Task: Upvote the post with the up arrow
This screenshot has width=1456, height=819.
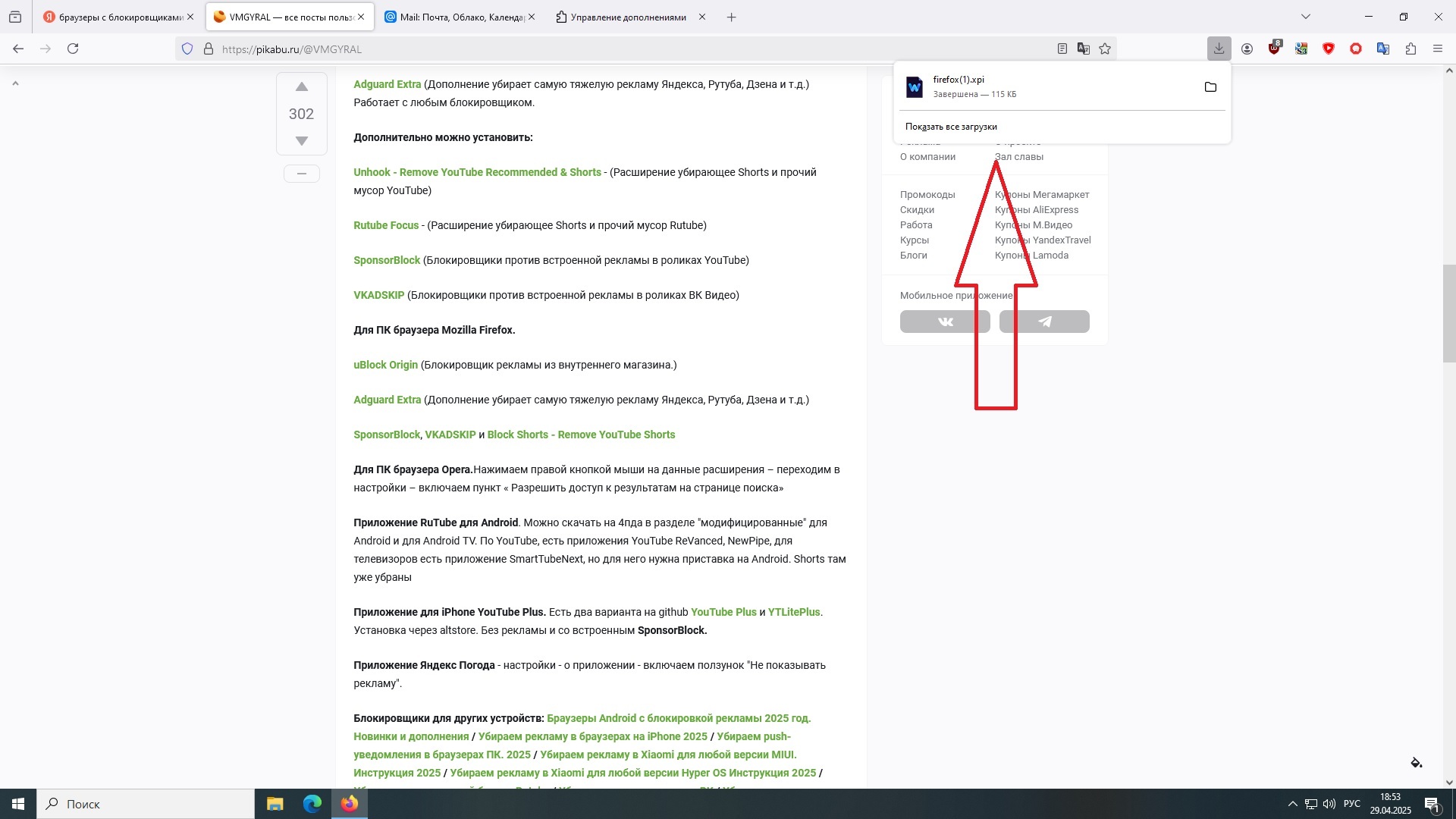Action: click(301, 86)
